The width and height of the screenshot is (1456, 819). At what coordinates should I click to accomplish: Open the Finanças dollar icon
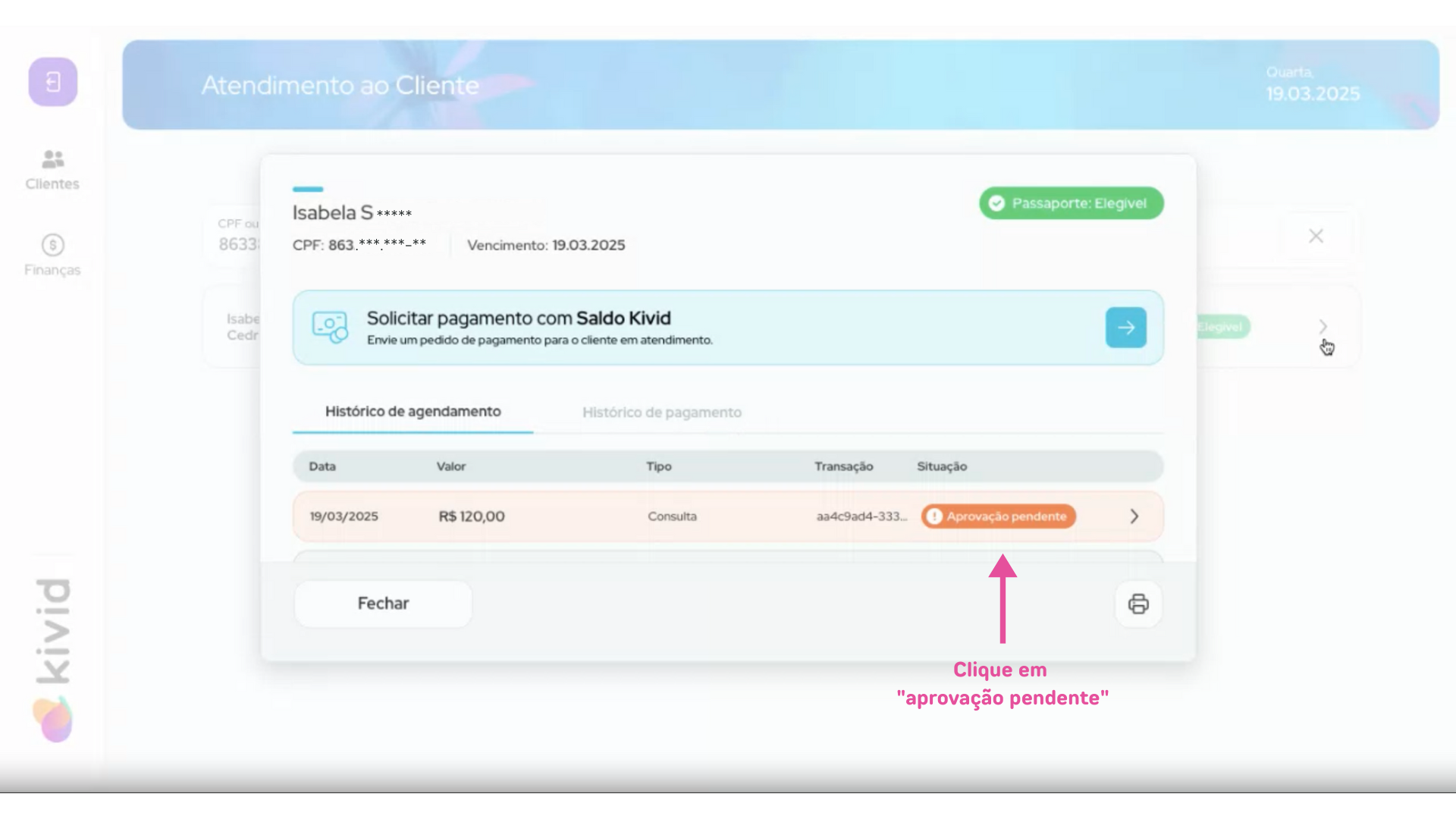click(x=52, y=245)
